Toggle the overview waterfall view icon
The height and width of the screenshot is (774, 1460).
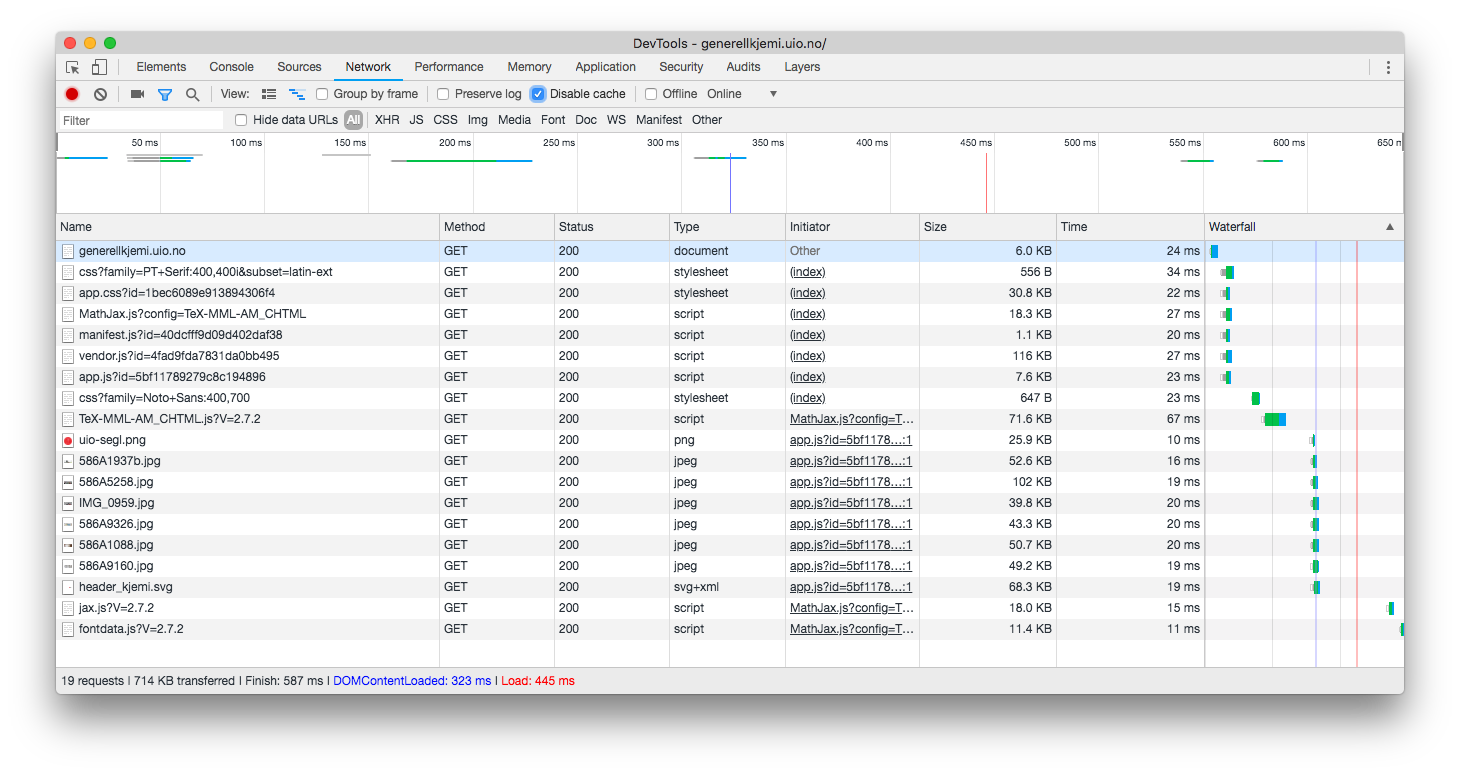click(x=297, y=94)
